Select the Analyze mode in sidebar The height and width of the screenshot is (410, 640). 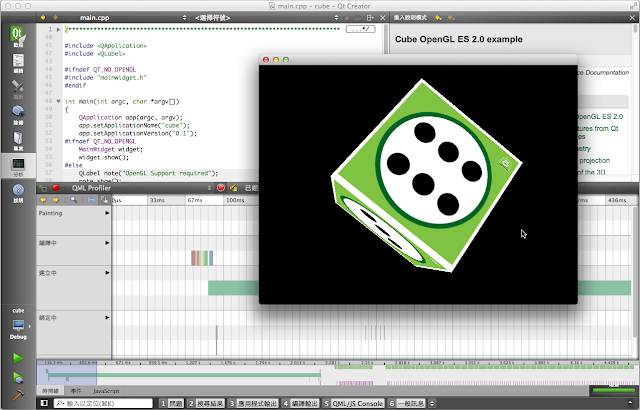(18, 166)
